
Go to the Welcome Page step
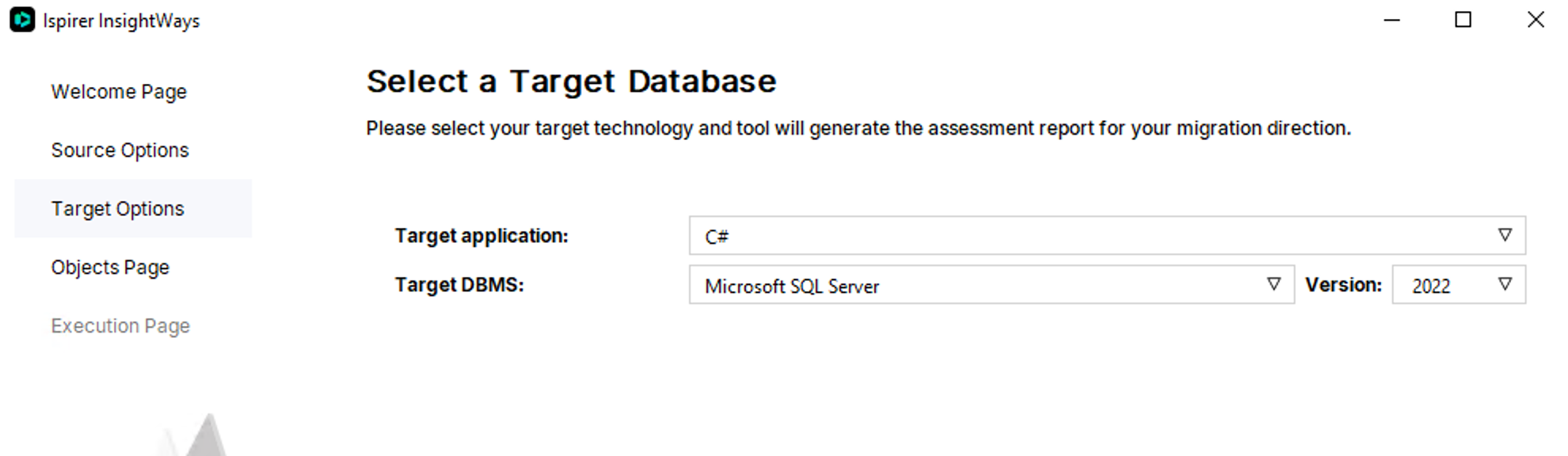pyautogui.click(x=119, y=92)
